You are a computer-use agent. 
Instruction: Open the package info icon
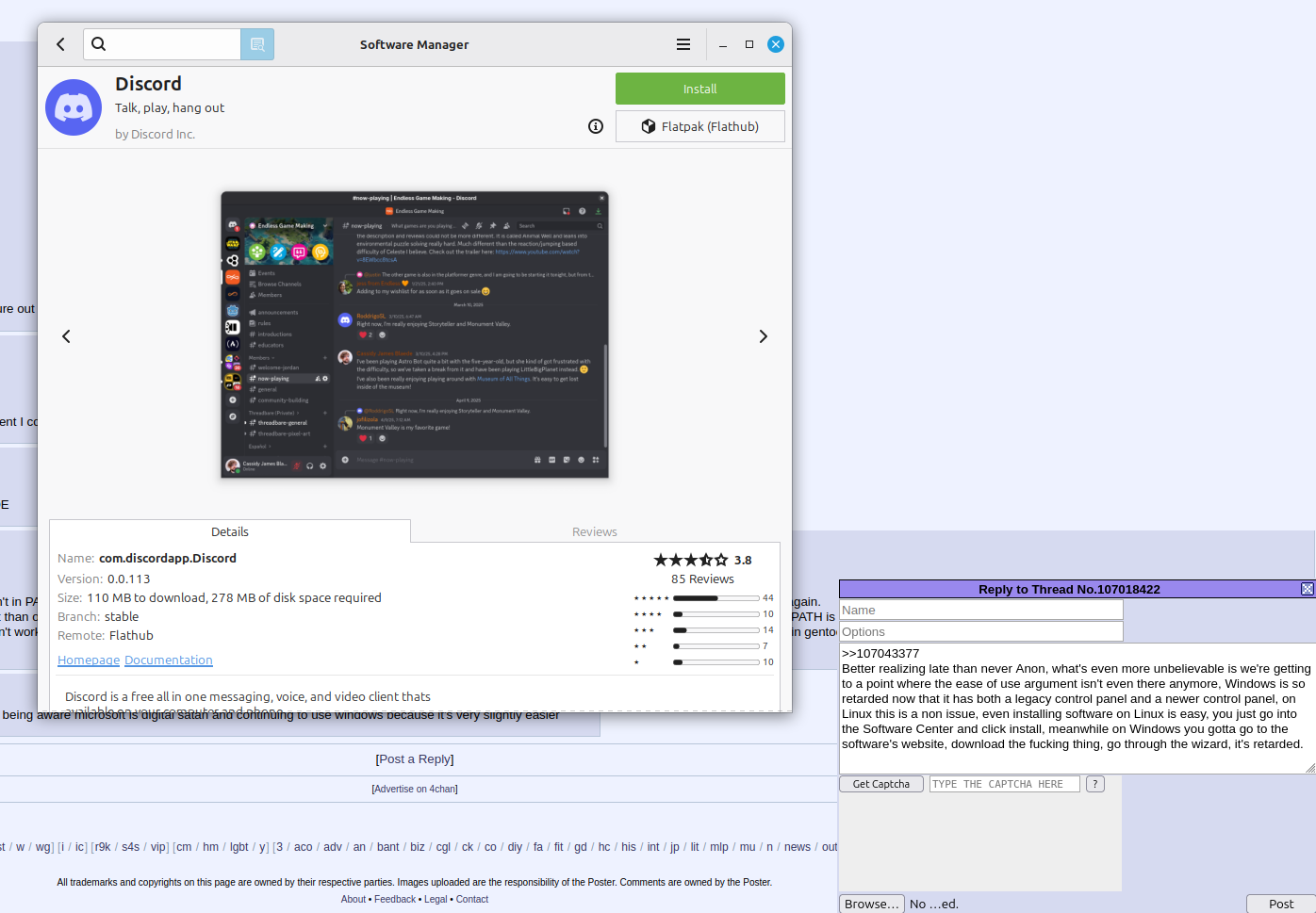coord(596,126)
